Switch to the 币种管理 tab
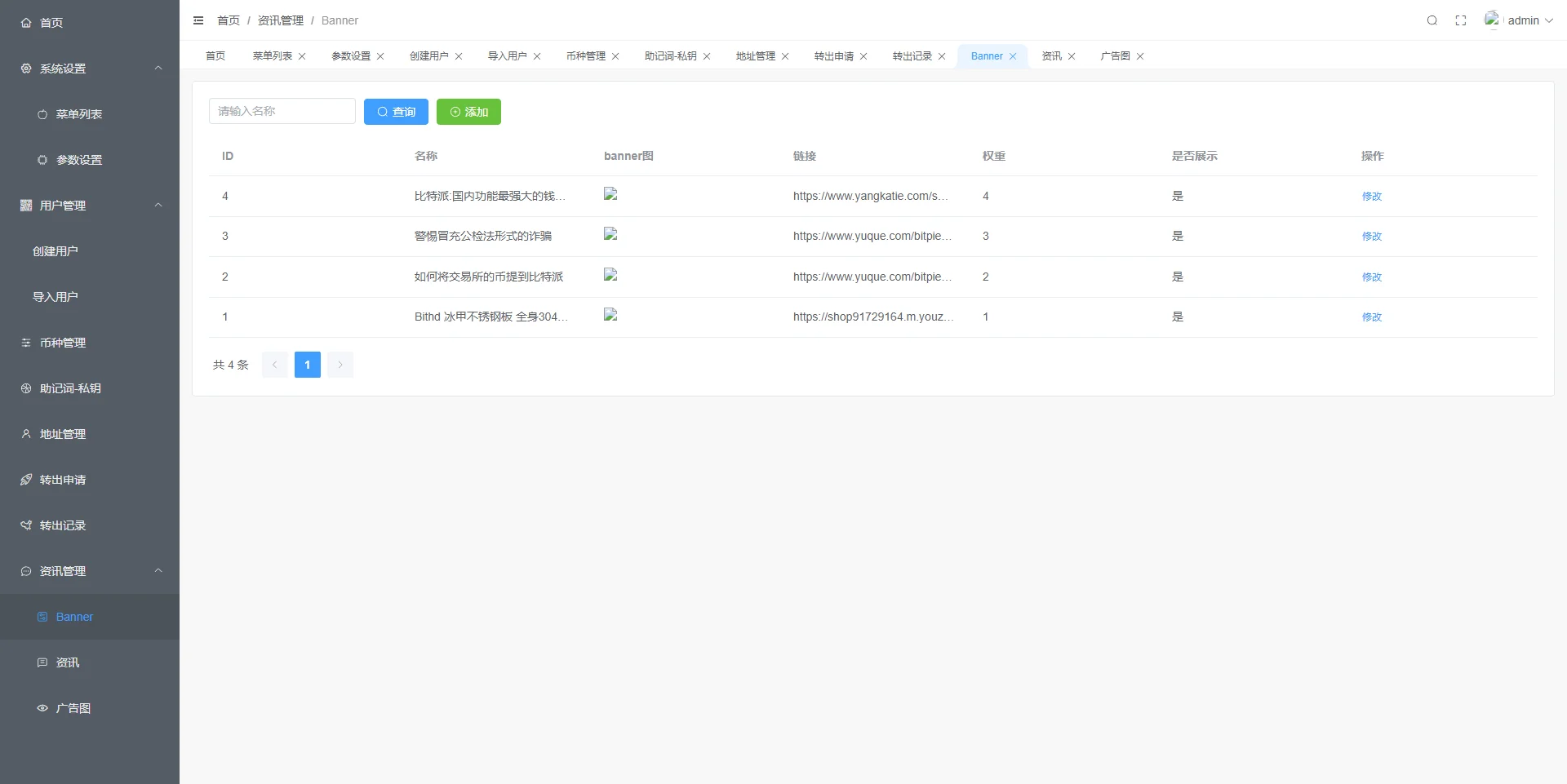 pyautogui.click(x=585, y=56)
